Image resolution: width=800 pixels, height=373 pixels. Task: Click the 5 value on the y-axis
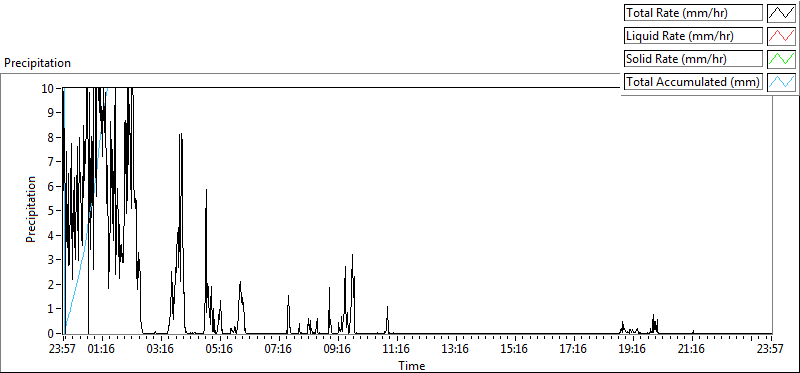click(x=51, y=211)
